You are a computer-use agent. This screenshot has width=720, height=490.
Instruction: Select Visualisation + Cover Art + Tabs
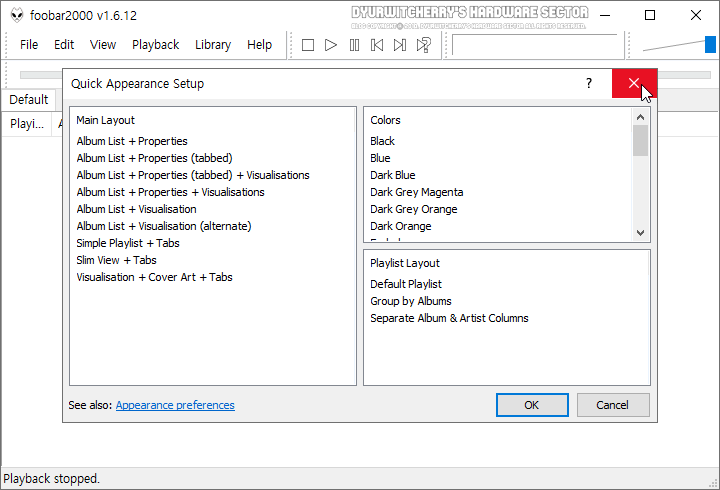[x=154, y=277]
